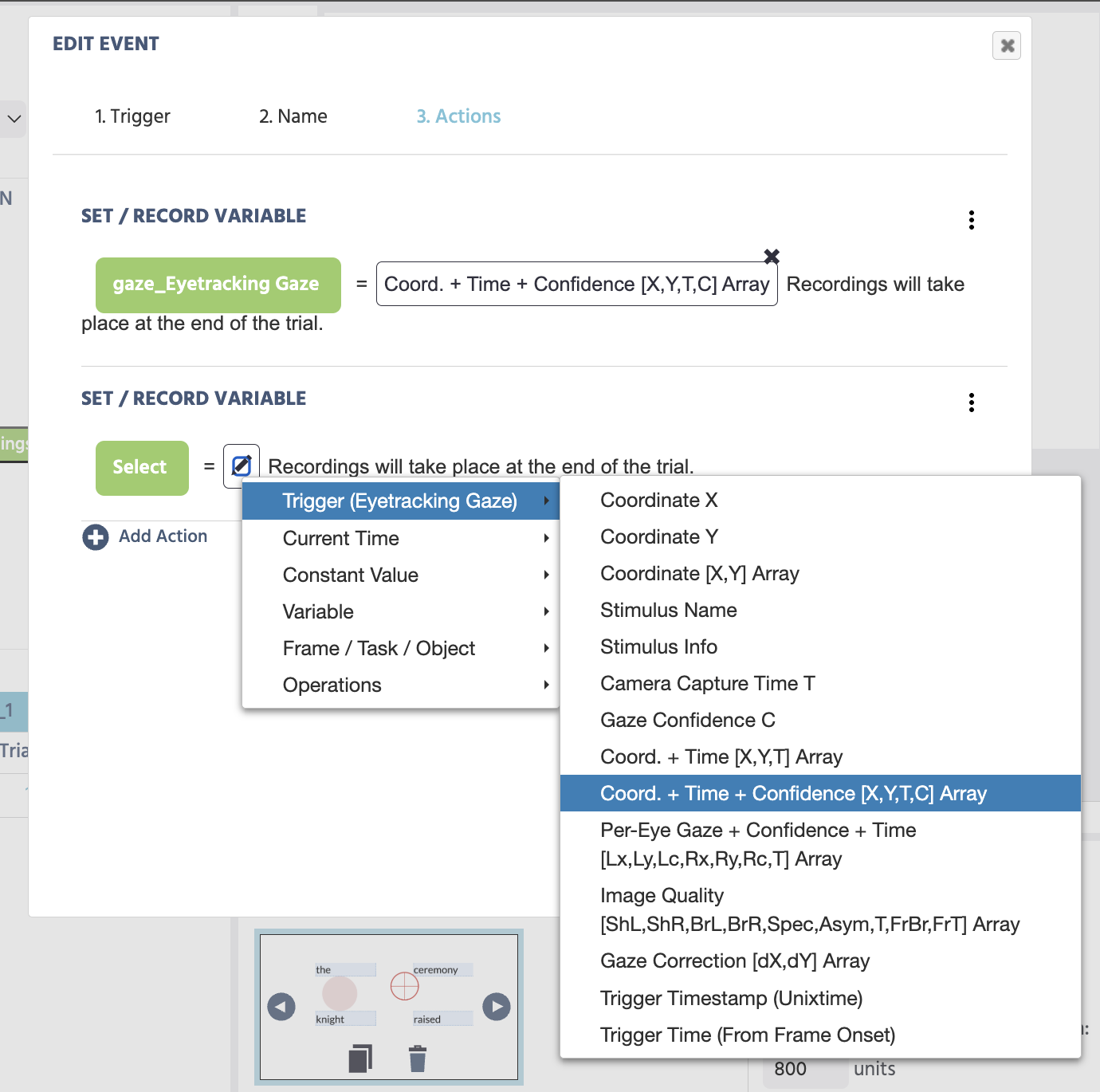Click the Add Action plus icon
The height and width of the screenshot is (1092, 1100).
tap(96, 537)
